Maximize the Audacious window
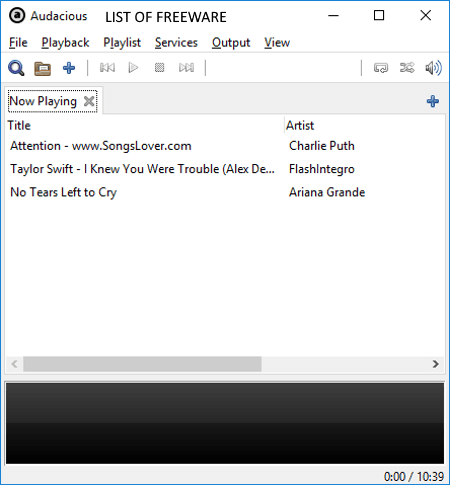The width and height of the screenshot is (450, 485). point(379,15)
